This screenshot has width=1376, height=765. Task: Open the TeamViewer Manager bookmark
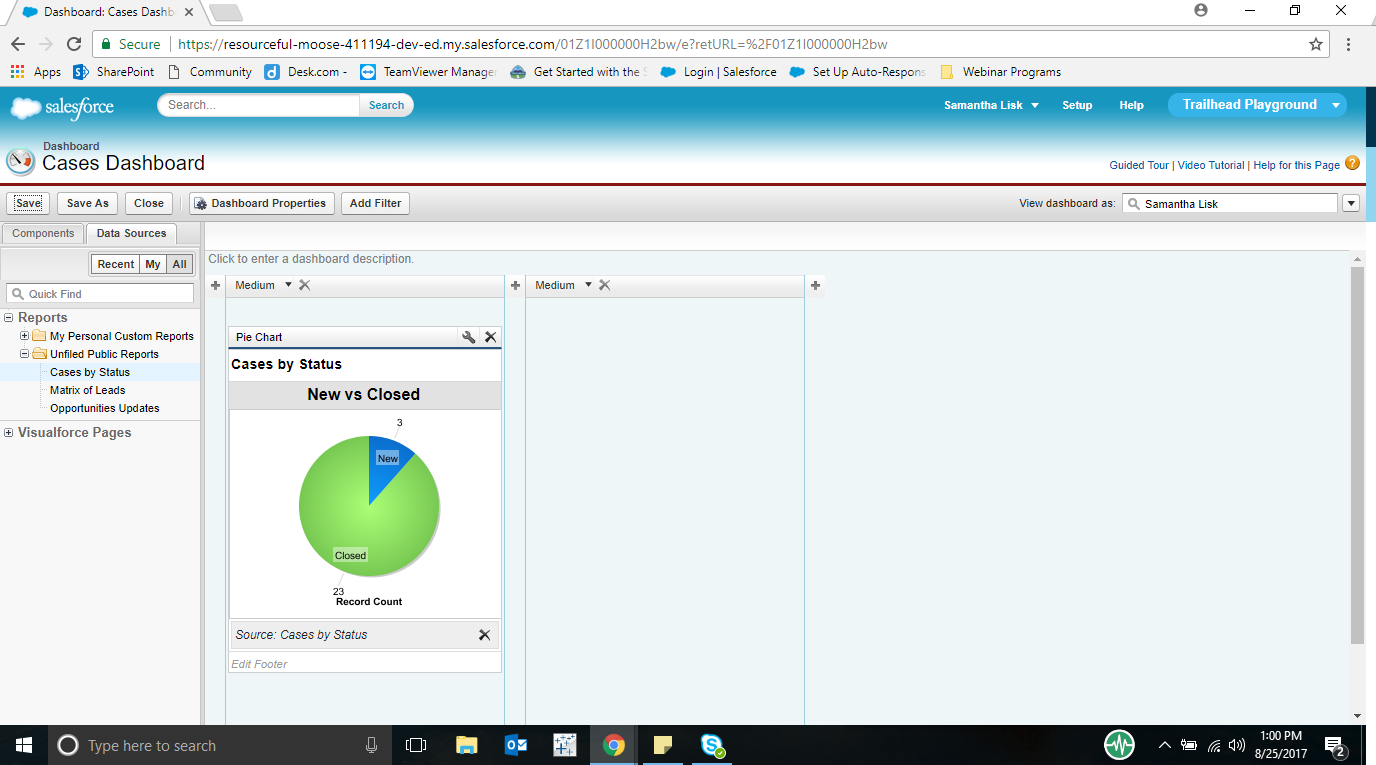(x=428, y=72)
